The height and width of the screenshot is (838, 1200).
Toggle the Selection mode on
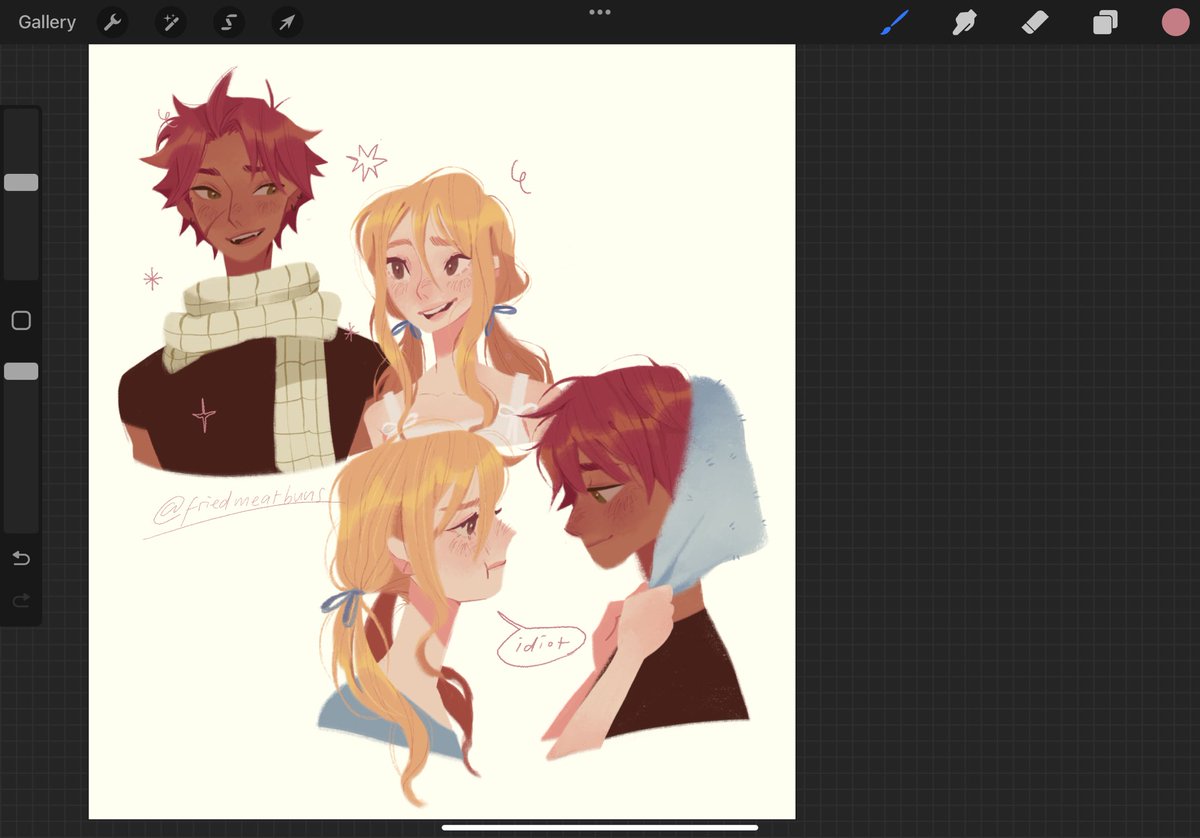pyautogui.click(x=229, y=21)
